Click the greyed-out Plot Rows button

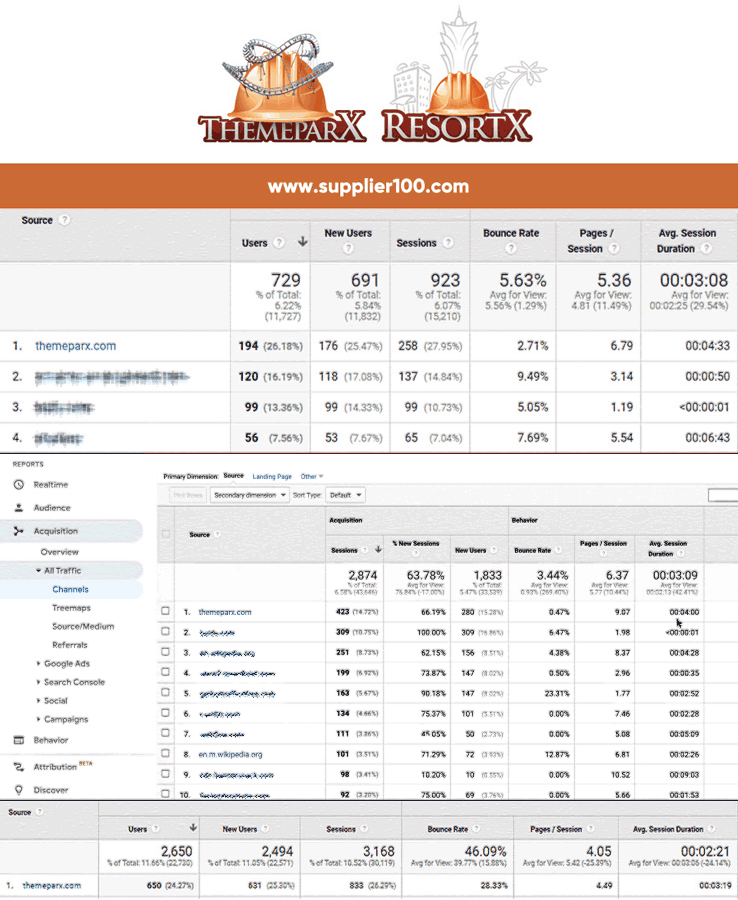click(x=188, y=495)
